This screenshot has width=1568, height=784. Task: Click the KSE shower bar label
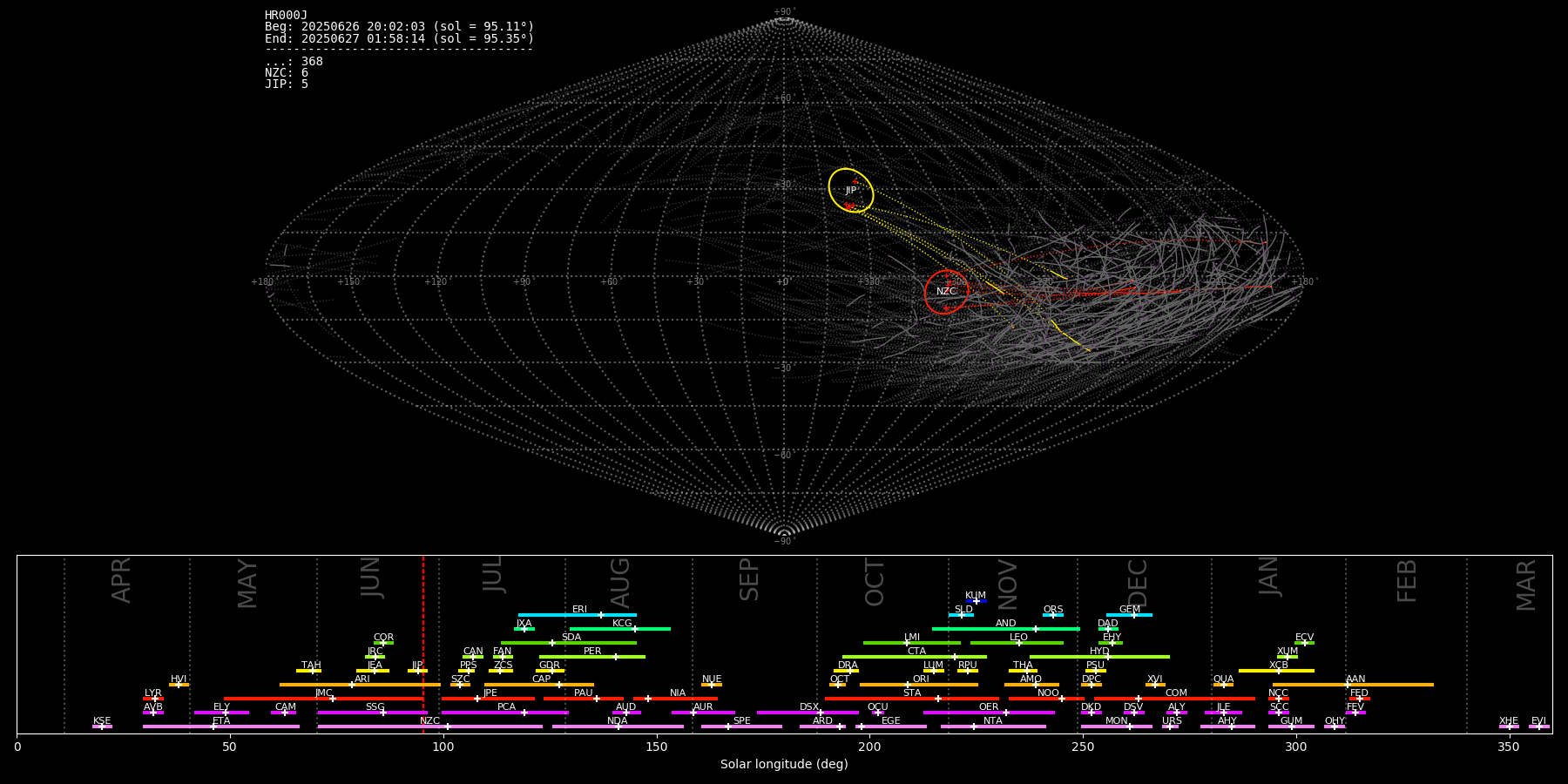[x=102, y=721]
